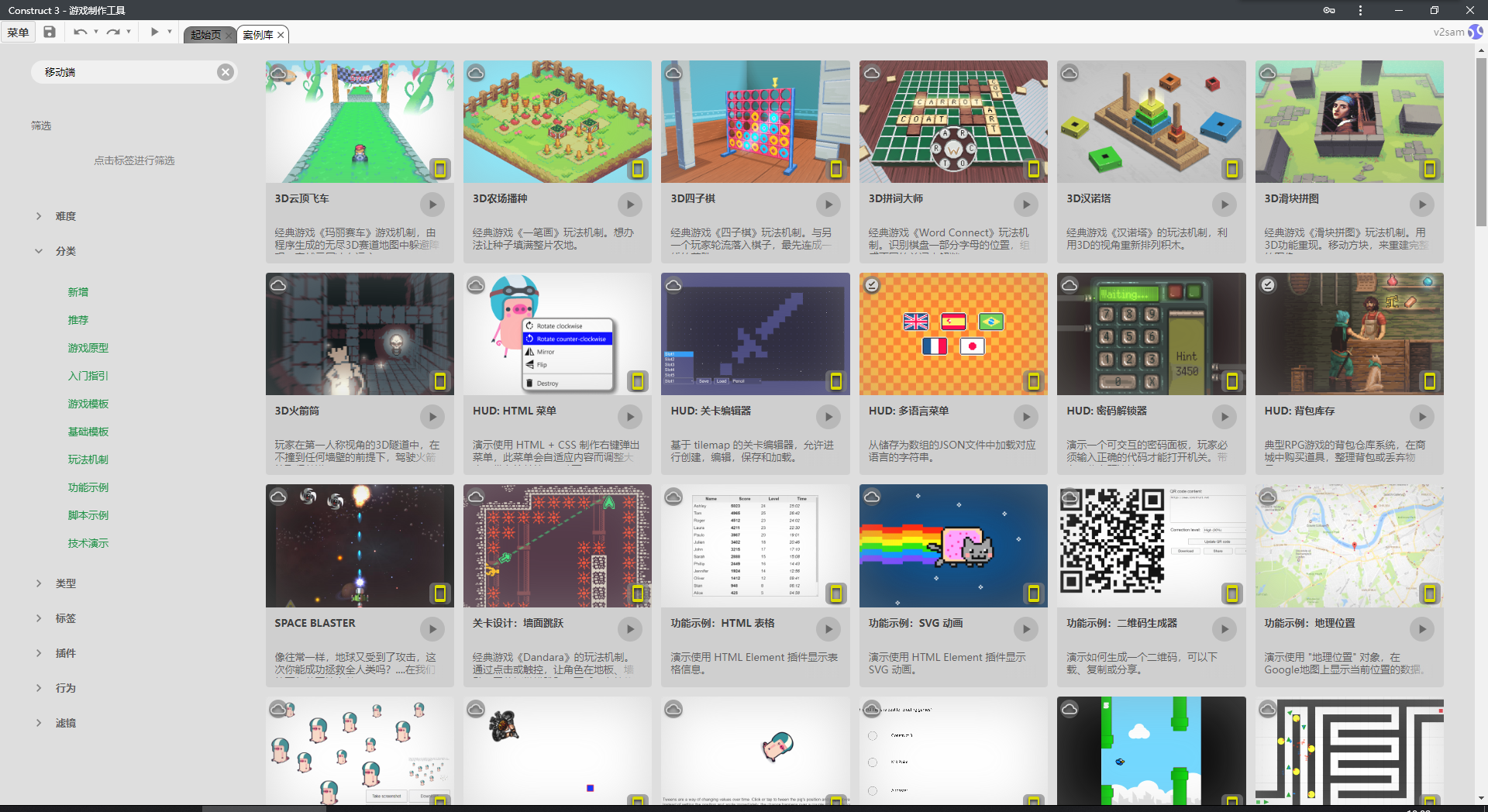
Task: Click the vertical scrollbar thumb
Action: (1481, 141)
